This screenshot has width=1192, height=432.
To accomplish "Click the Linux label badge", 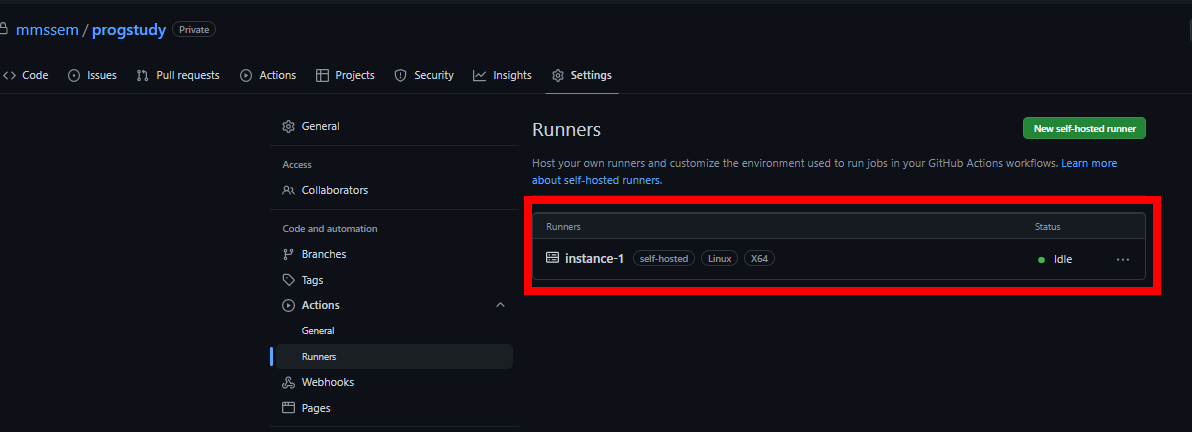I will [x=719, y=259].
